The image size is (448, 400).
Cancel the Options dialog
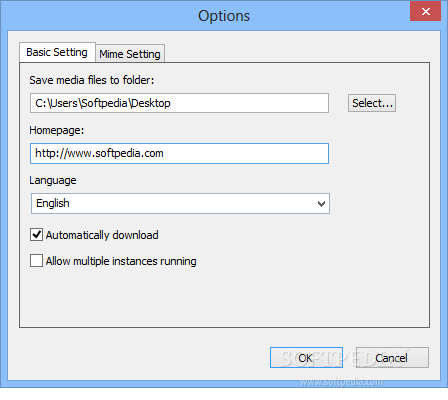point(392,358)
